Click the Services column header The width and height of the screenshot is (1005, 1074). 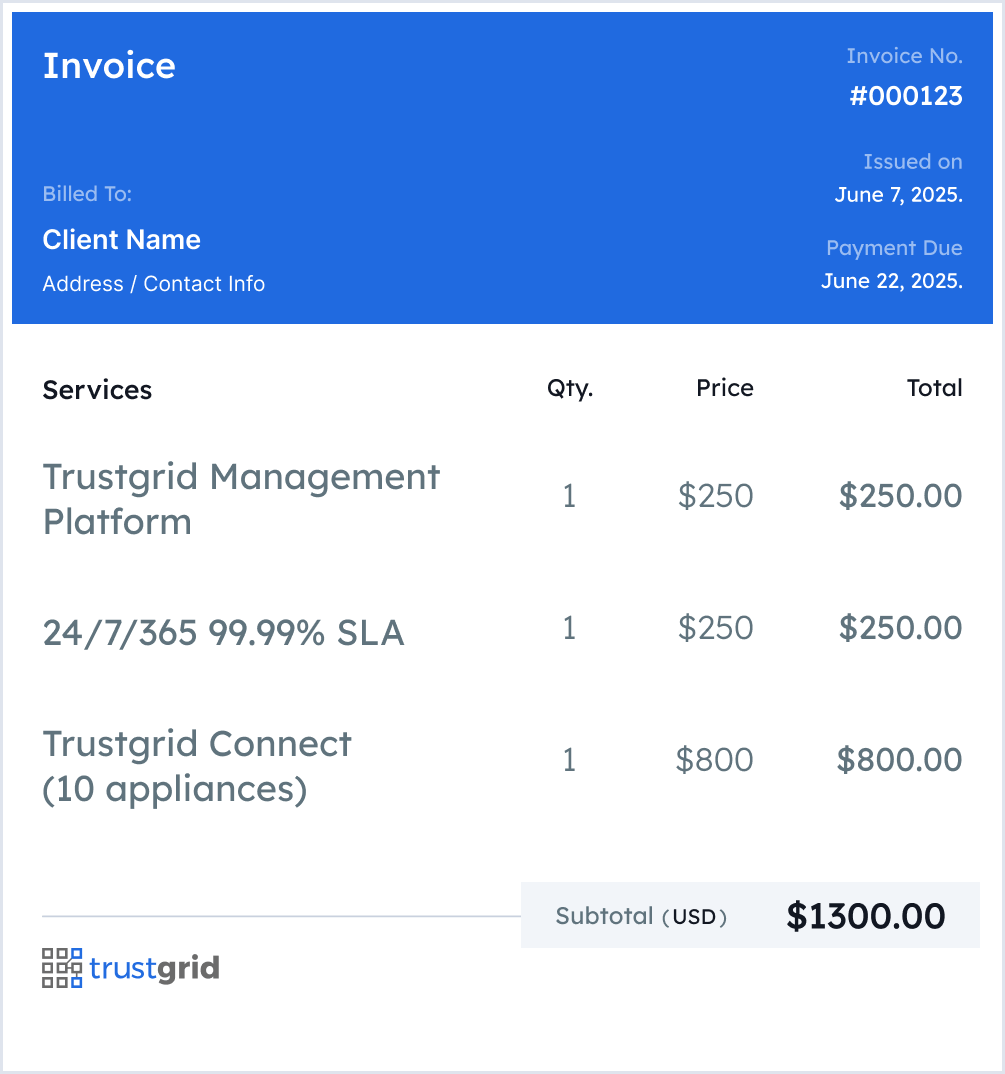point(97,390)
